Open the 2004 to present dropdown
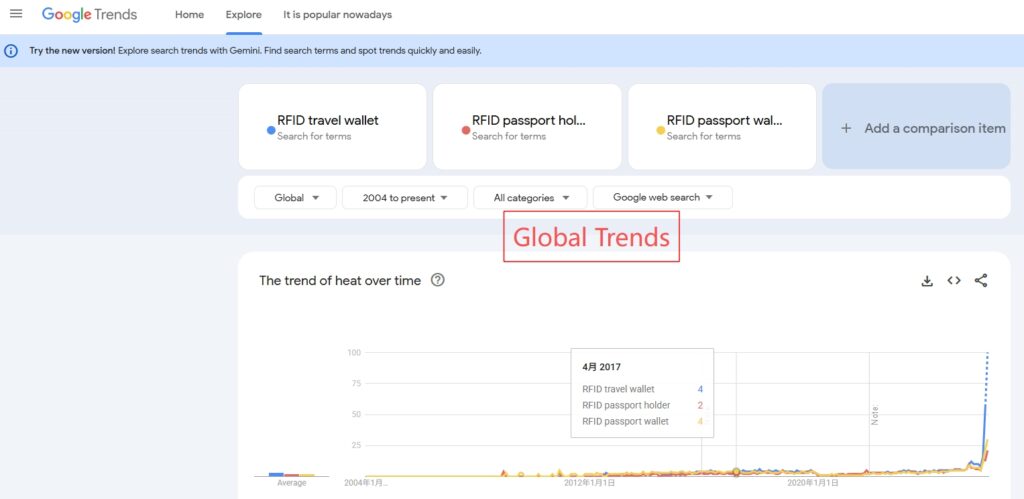Image resolution: width=1024 pixels, height=499 pixels. (405, 198)
